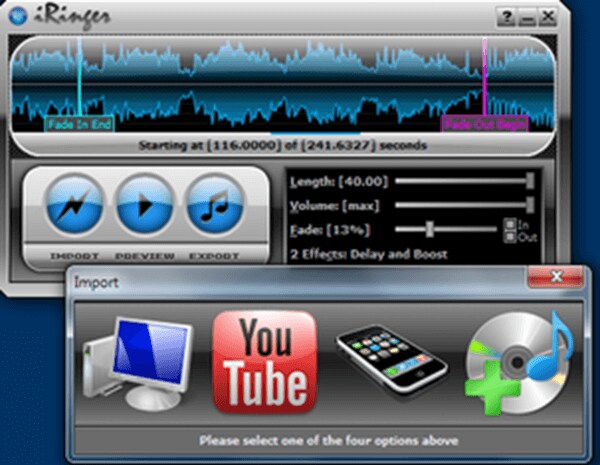
Task: Click the Export music note button
Action: [215, 203]
